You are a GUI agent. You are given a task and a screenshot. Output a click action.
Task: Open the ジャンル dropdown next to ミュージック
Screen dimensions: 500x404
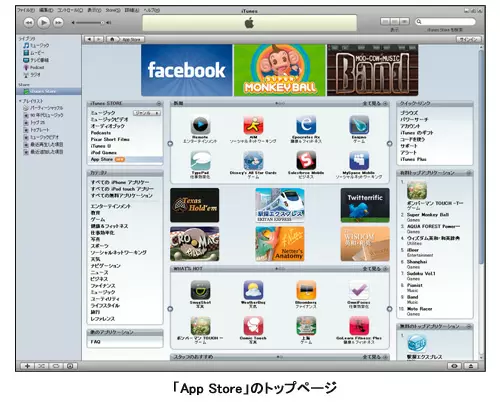tap(147, 113)
